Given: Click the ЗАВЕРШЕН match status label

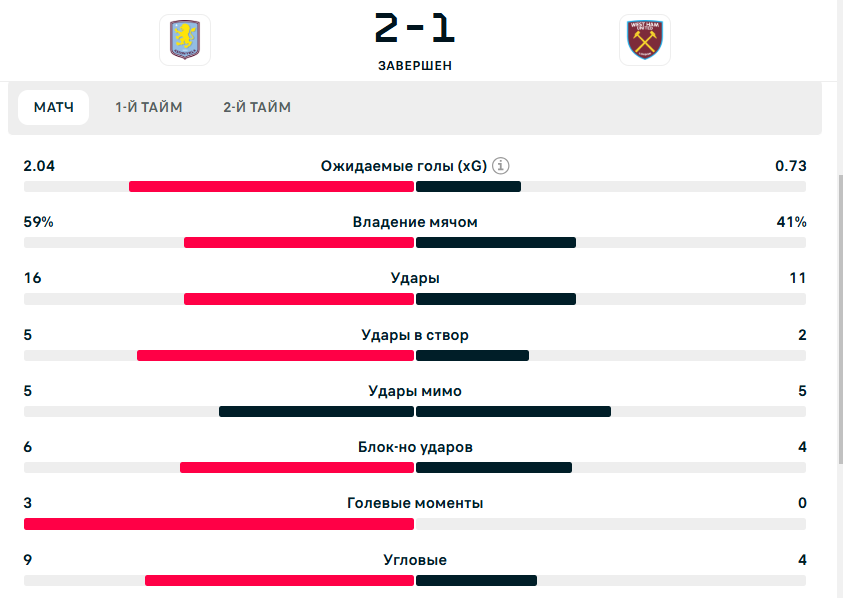Looking at the screenshot, I should pyautogui.click(x=415, y=66).
